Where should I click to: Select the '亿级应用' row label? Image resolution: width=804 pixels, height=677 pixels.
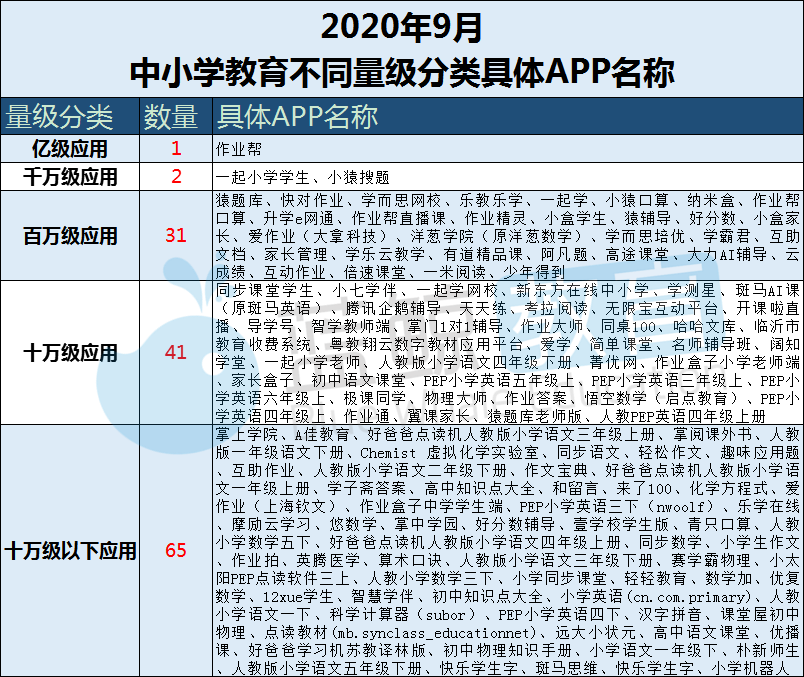tap(70, 149)
